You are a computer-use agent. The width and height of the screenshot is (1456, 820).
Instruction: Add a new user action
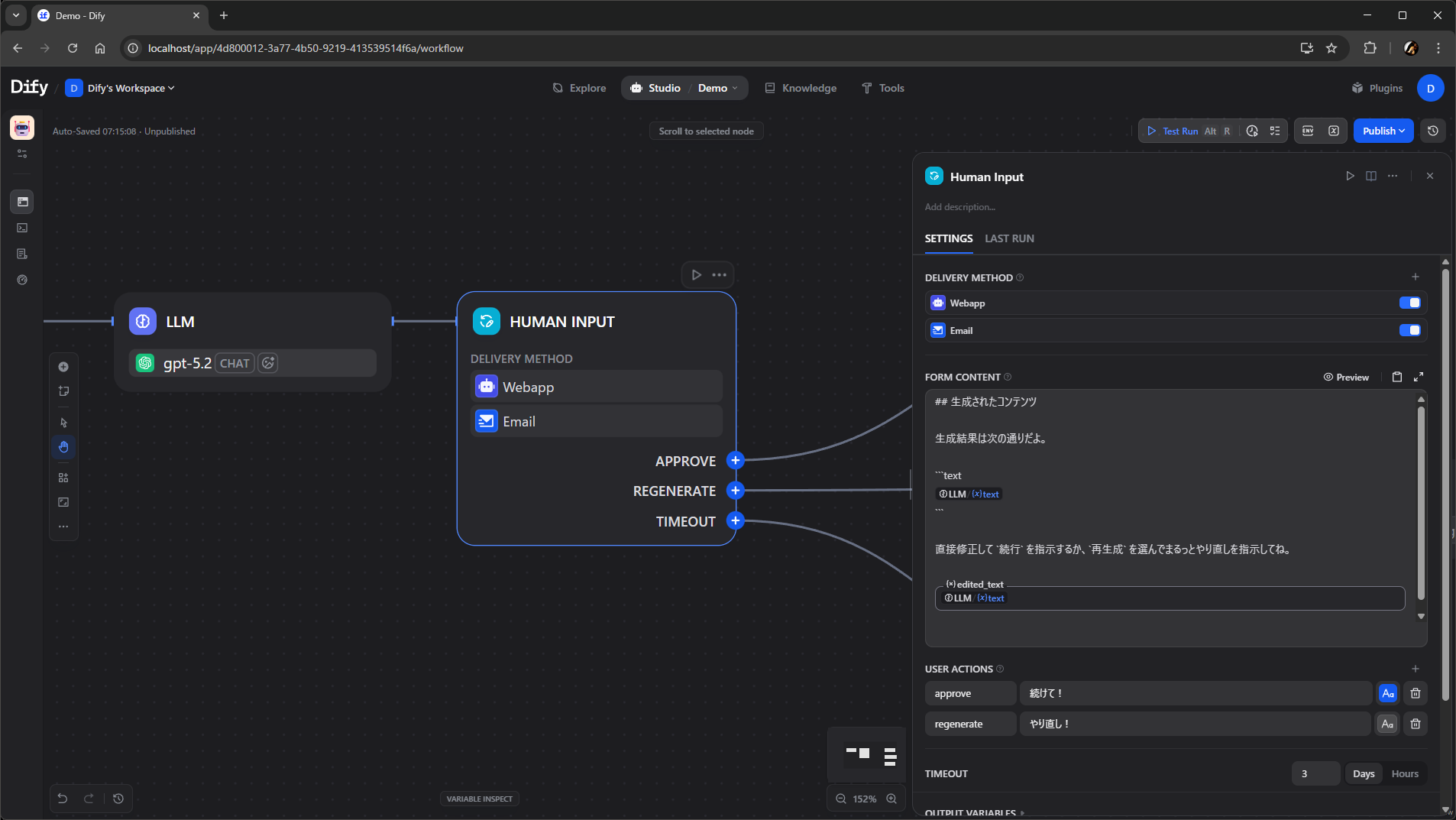(1415, 669)
